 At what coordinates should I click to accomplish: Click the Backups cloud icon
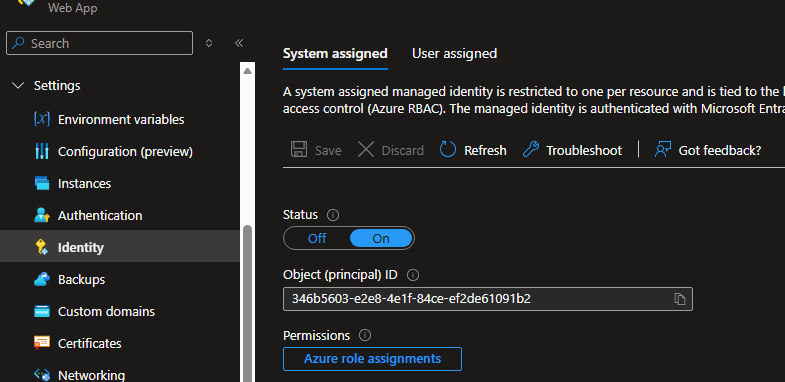(42, 279)
